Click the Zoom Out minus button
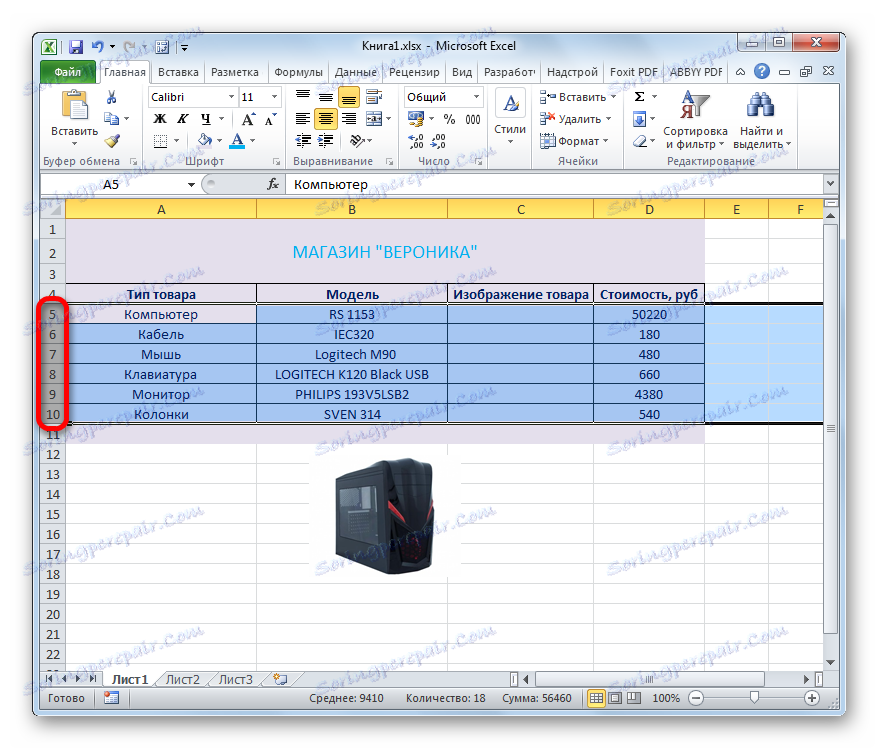The height and width of the screenshot is (749, 879). point(696,698)
